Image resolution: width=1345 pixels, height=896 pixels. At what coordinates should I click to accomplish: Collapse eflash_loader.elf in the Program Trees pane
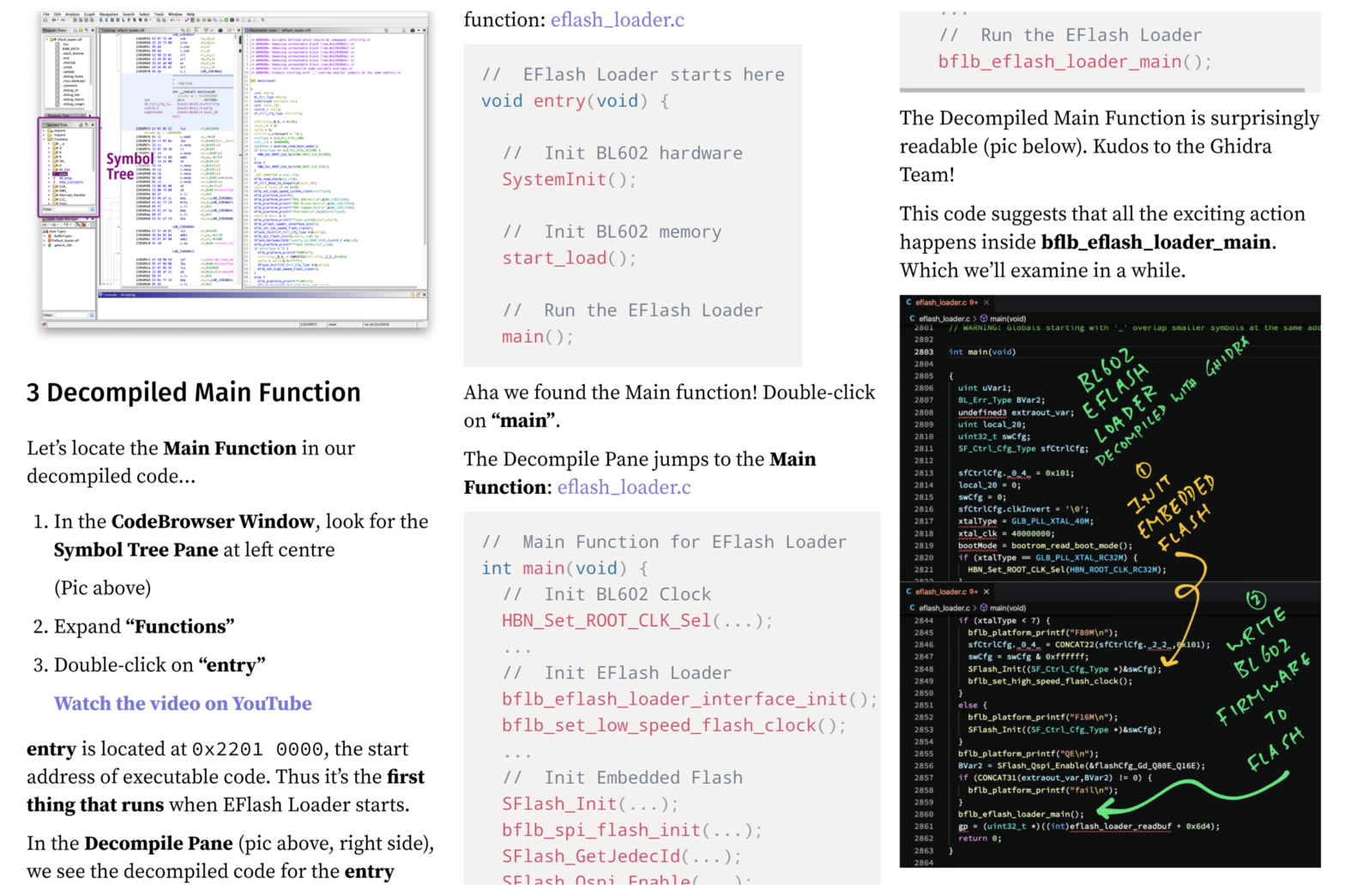pos(48,39)
